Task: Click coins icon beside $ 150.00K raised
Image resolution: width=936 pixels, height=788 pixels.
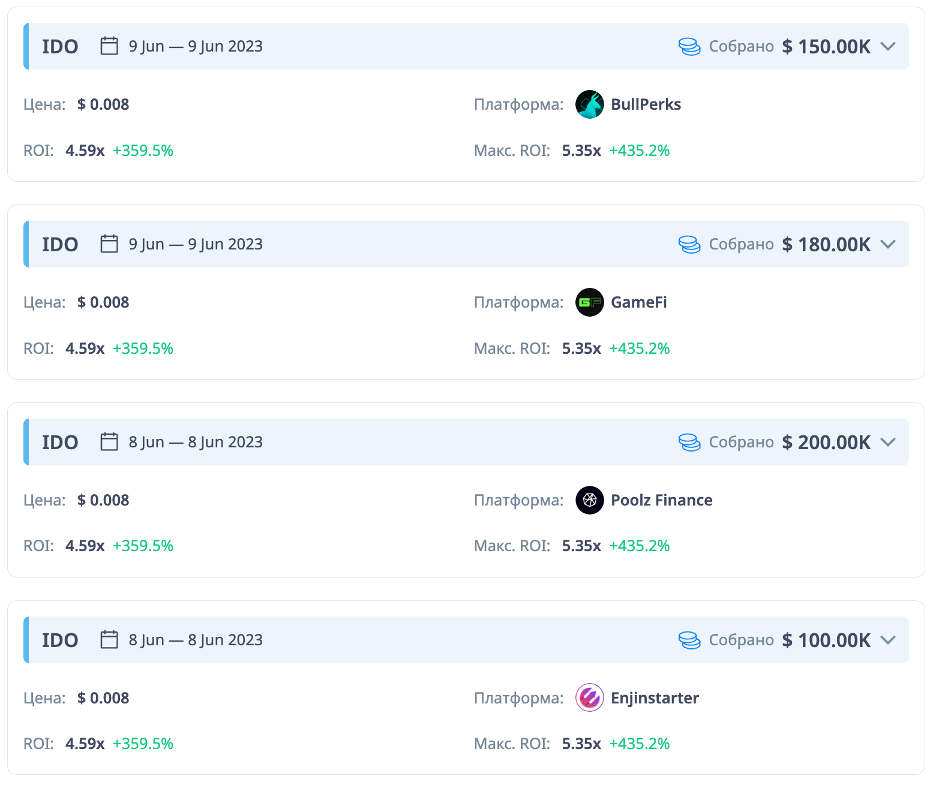Action: (689, 46)
